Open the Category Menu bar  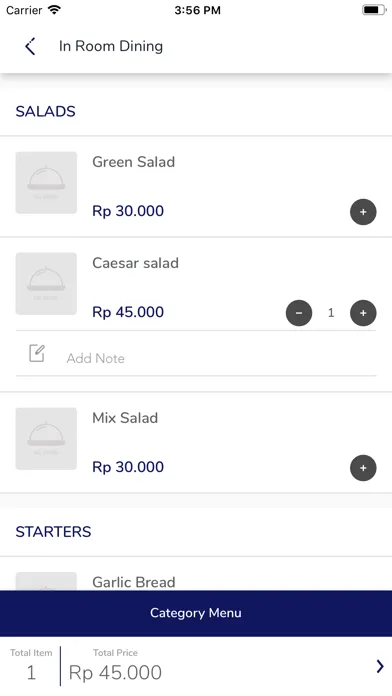tap(196, 613)
